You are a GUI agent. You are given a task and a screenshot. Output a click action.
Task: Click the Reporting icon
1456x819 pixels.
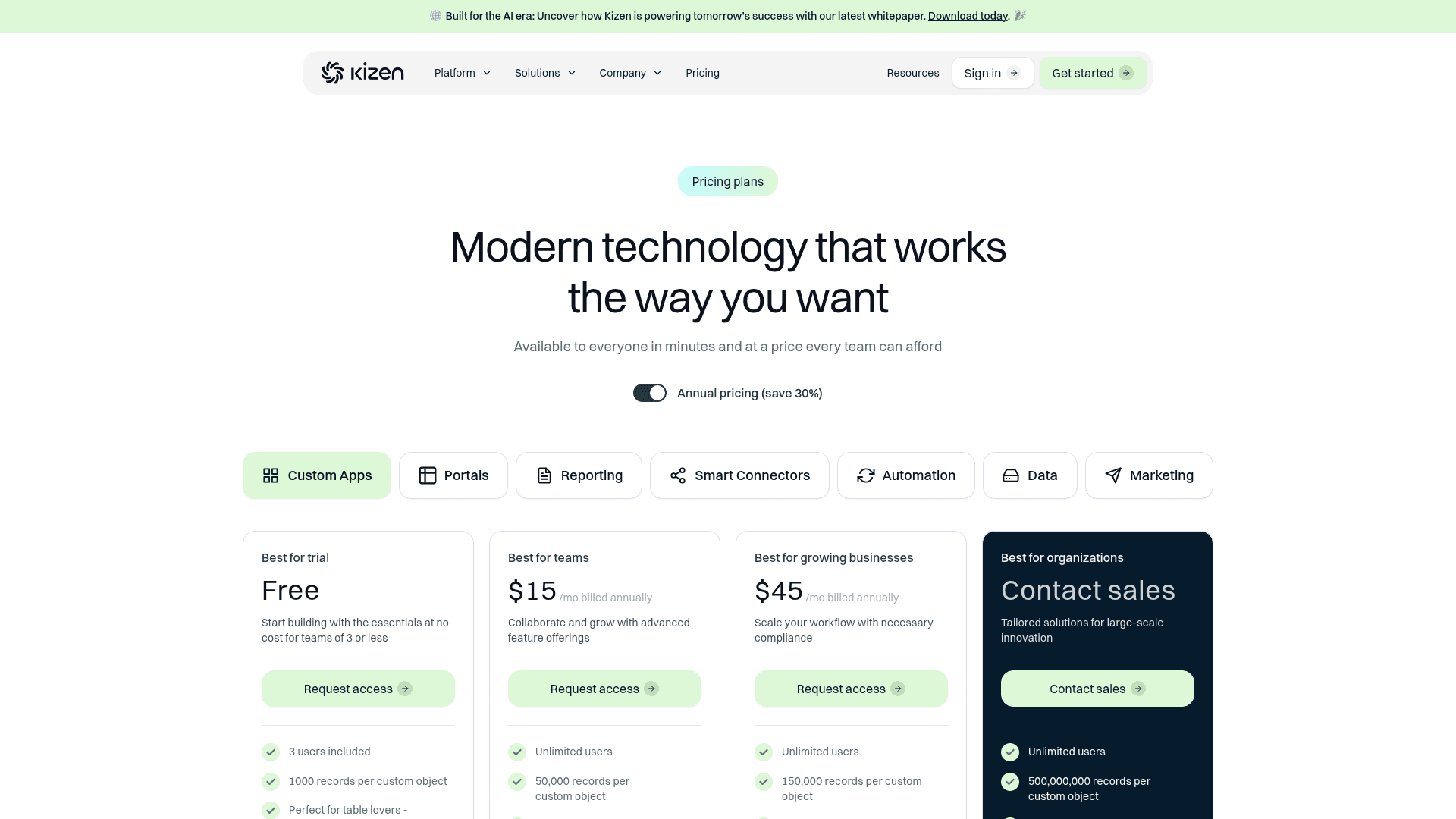coord(544,475)
